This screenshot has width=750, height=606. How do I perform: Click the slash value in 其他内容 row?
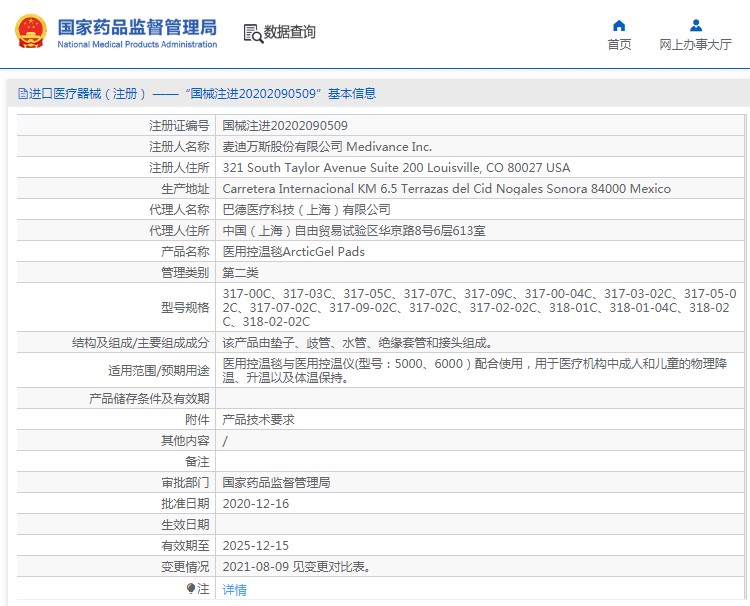point(225,441)
